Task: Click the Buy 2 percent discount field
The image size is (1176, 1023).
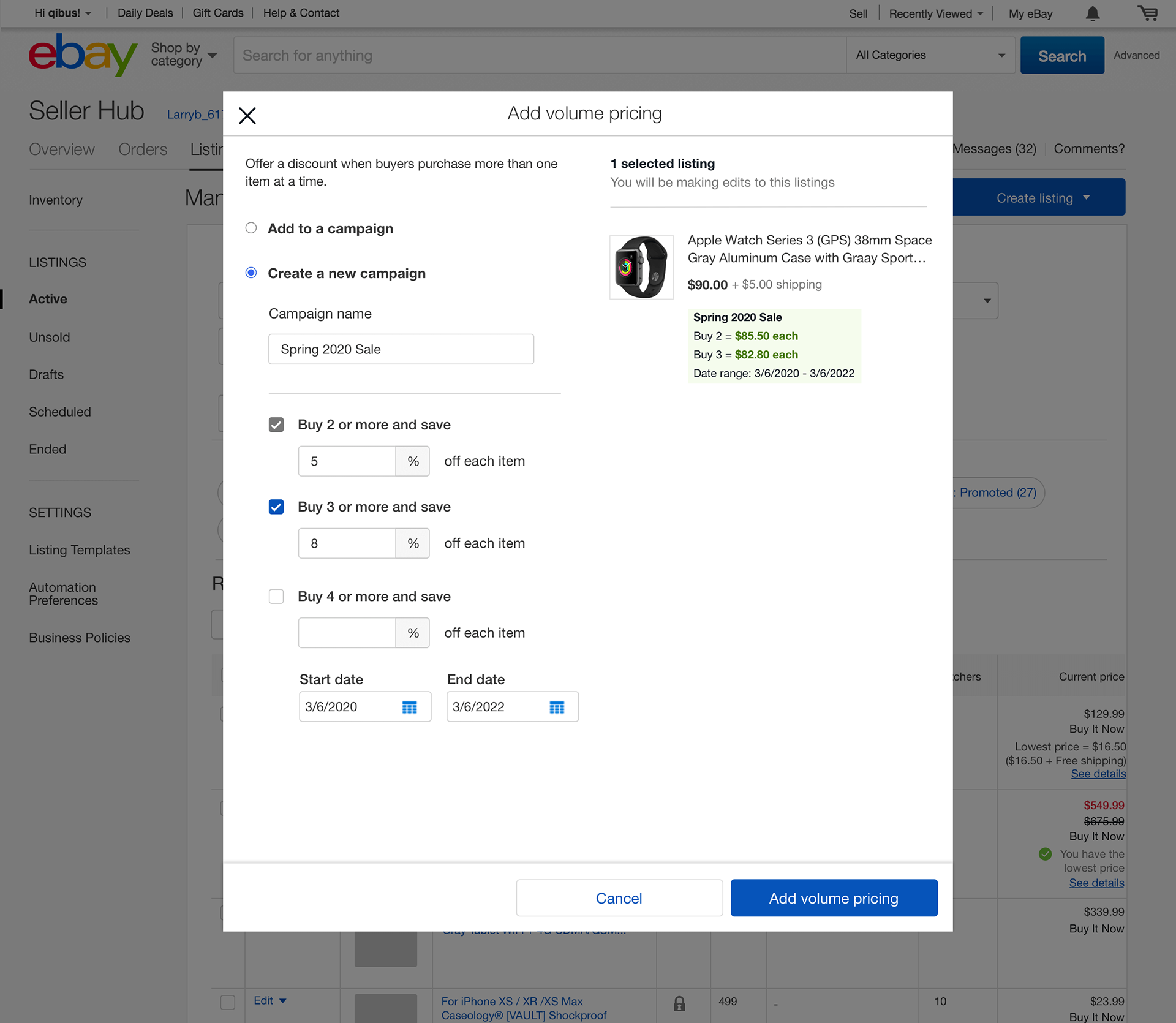Action: click(x=347, y=461)
